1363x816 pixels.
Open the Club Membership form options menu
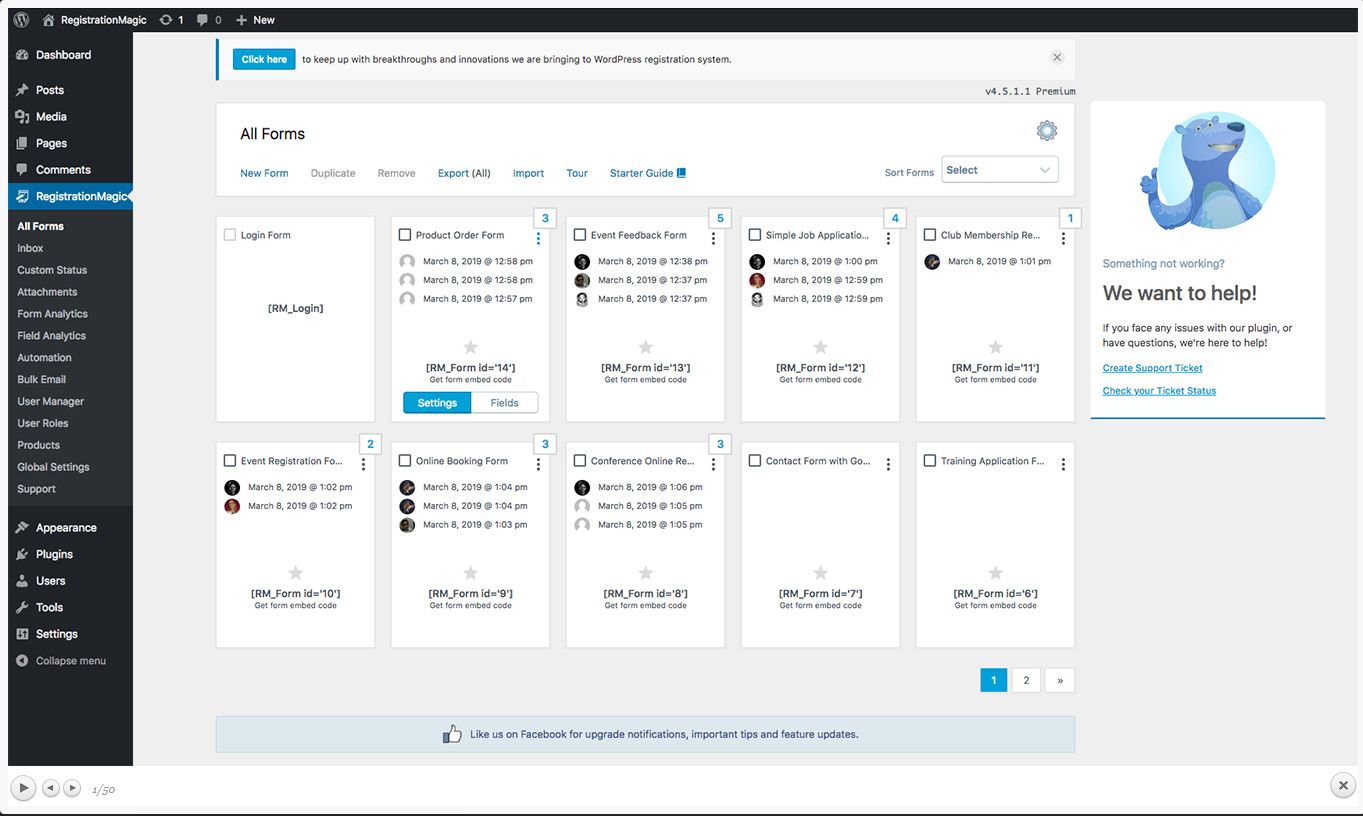[1064, 238]
